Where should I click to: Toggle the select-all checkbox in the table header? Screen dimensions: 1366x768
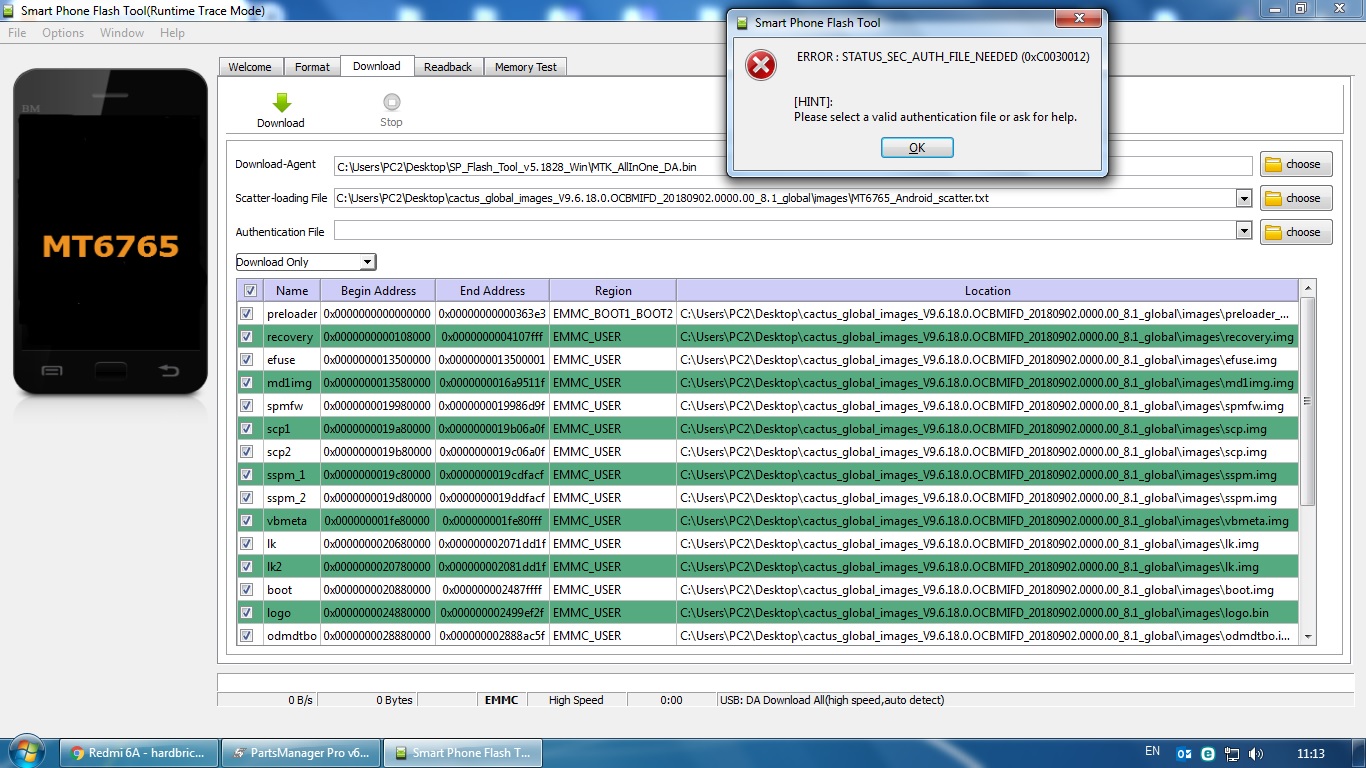pos(250,291)
